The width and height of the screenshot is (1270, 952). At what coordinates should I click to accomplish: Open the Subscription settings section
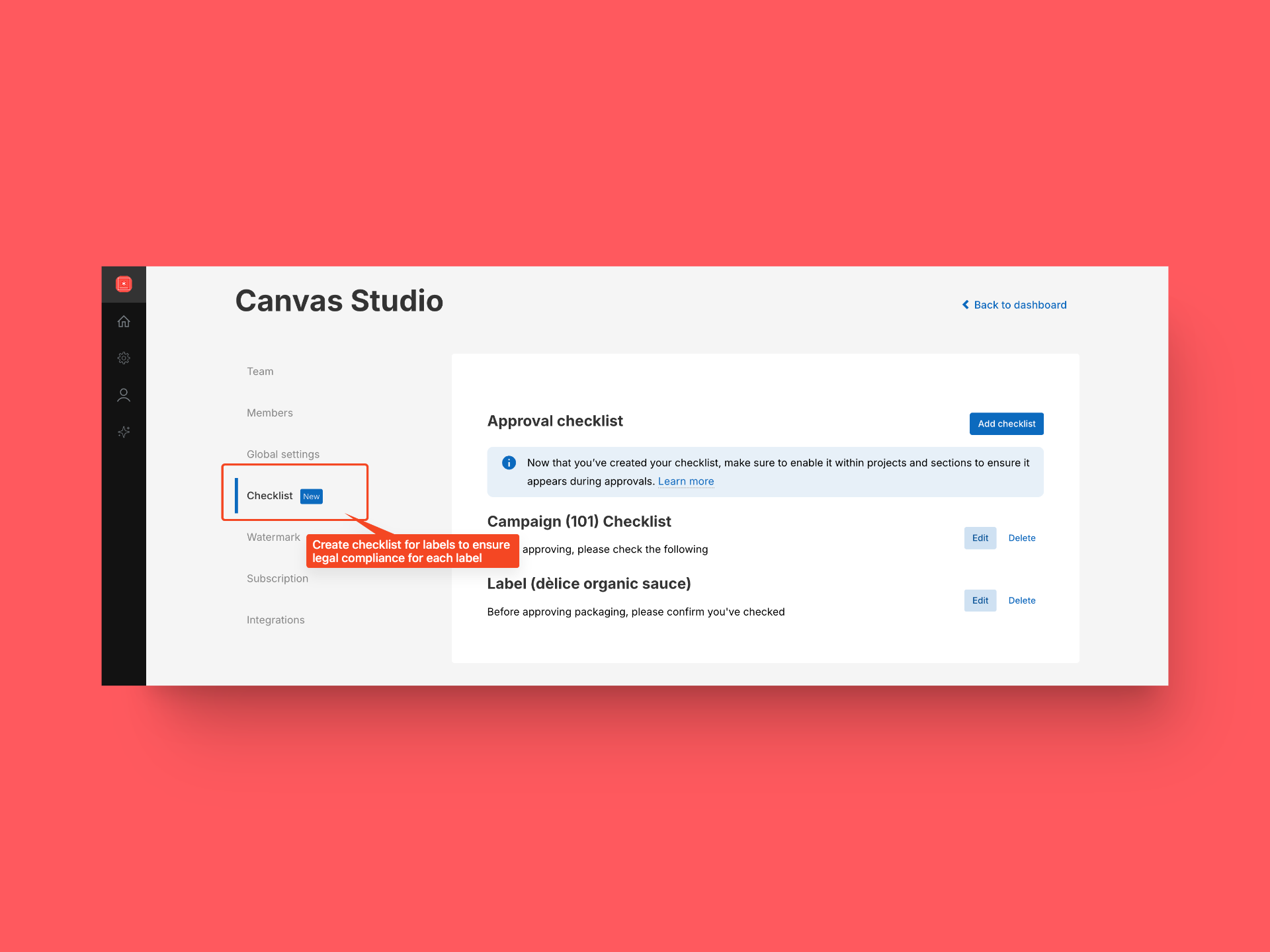click(277, 578)
